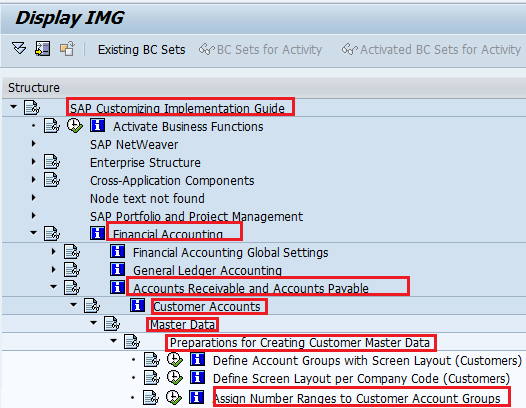Click info icon for General Ledger Accounting
This screenshot has height=408, width=526.
coord(117,269)
